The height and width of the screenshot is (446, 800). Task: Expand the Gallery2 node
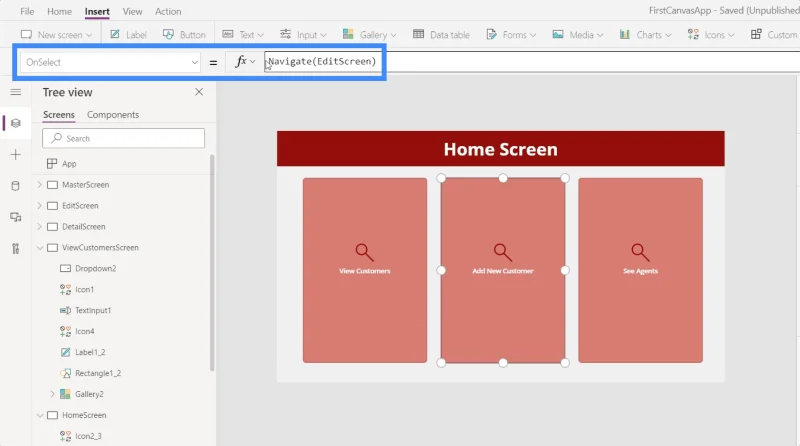tap(52, 394)
